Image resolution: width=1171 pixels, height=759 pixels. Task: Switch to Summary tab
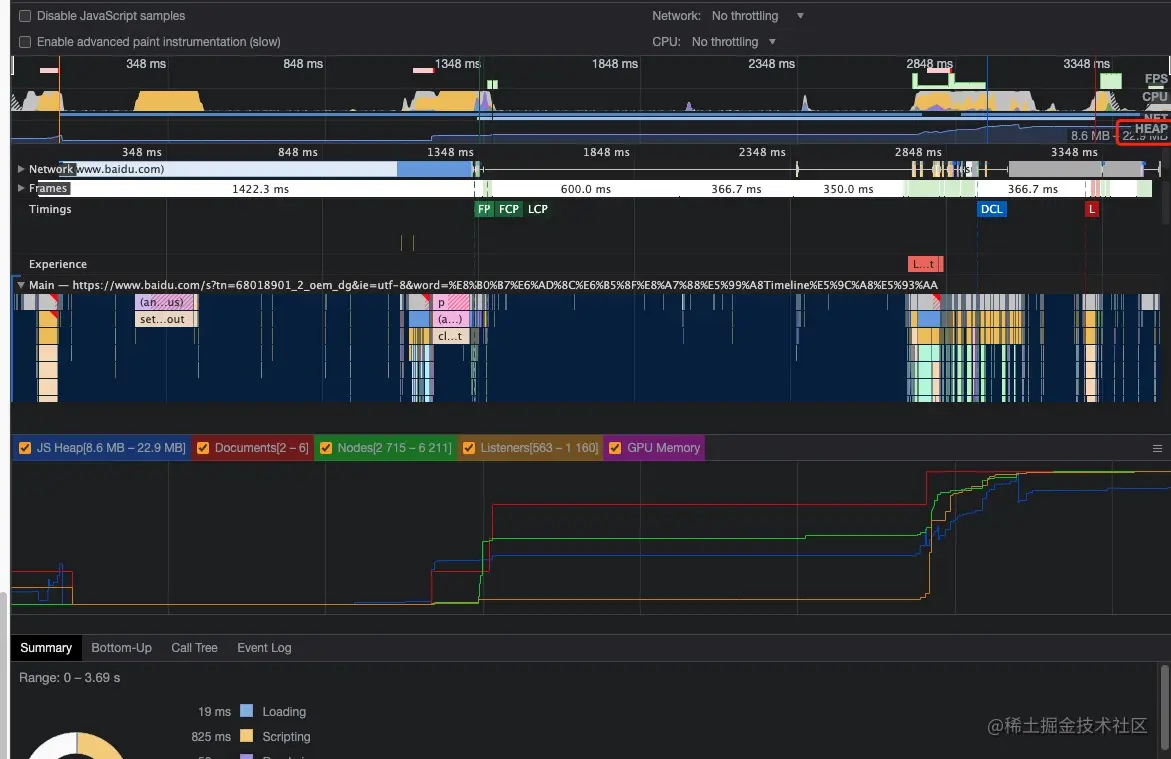46,648
